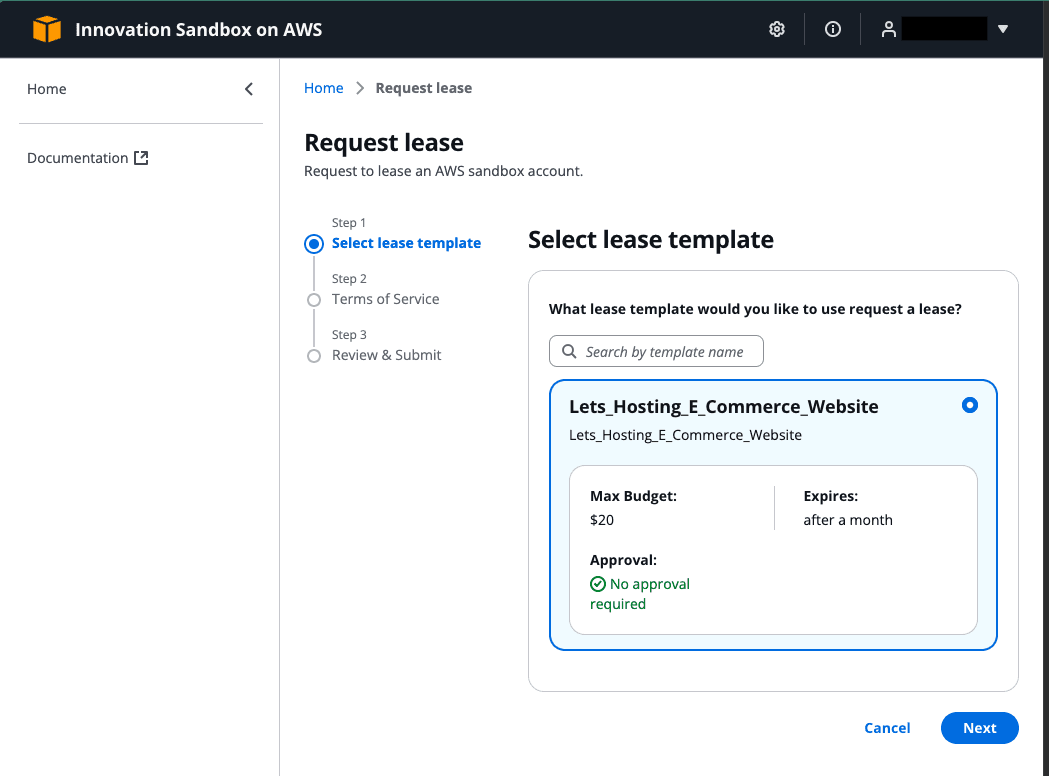Cancel the lease request
Screen dimensions: 1049x776
887,728
